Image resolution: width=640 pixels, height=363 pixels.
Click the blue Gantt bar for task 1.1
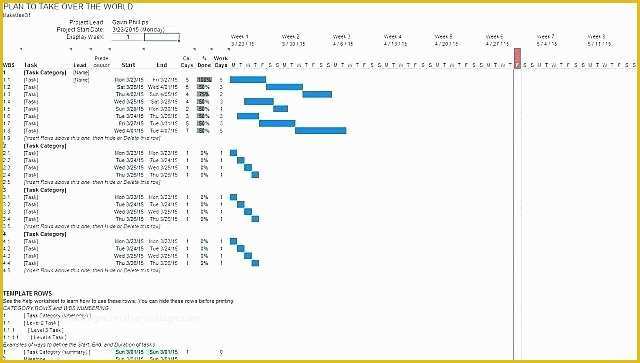(x=248, y=80)
